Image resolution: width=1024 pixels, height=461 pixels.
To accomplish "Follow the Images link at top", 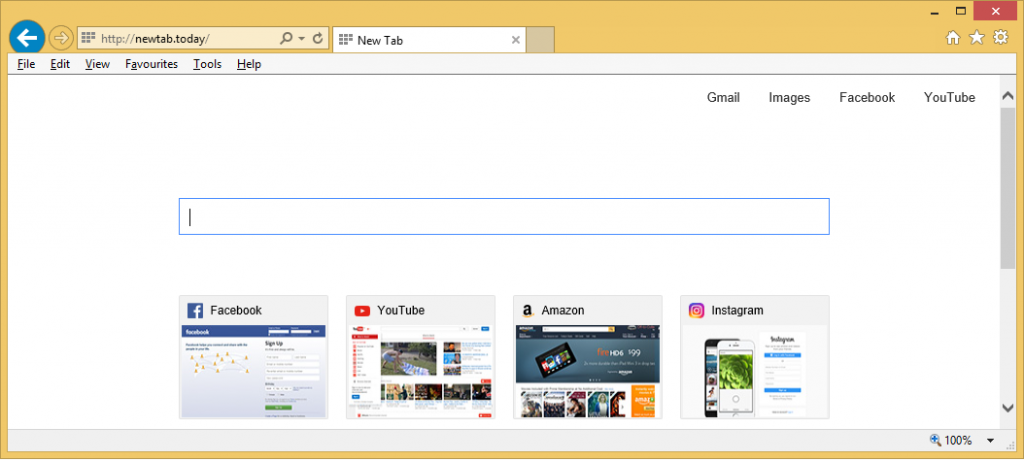I will [x=789, y=97].
